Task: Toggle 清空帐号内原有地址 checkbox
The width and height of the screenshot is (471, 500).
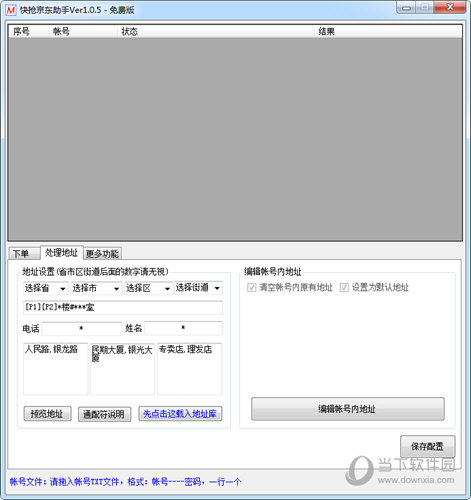Action: tap(251, 287)
